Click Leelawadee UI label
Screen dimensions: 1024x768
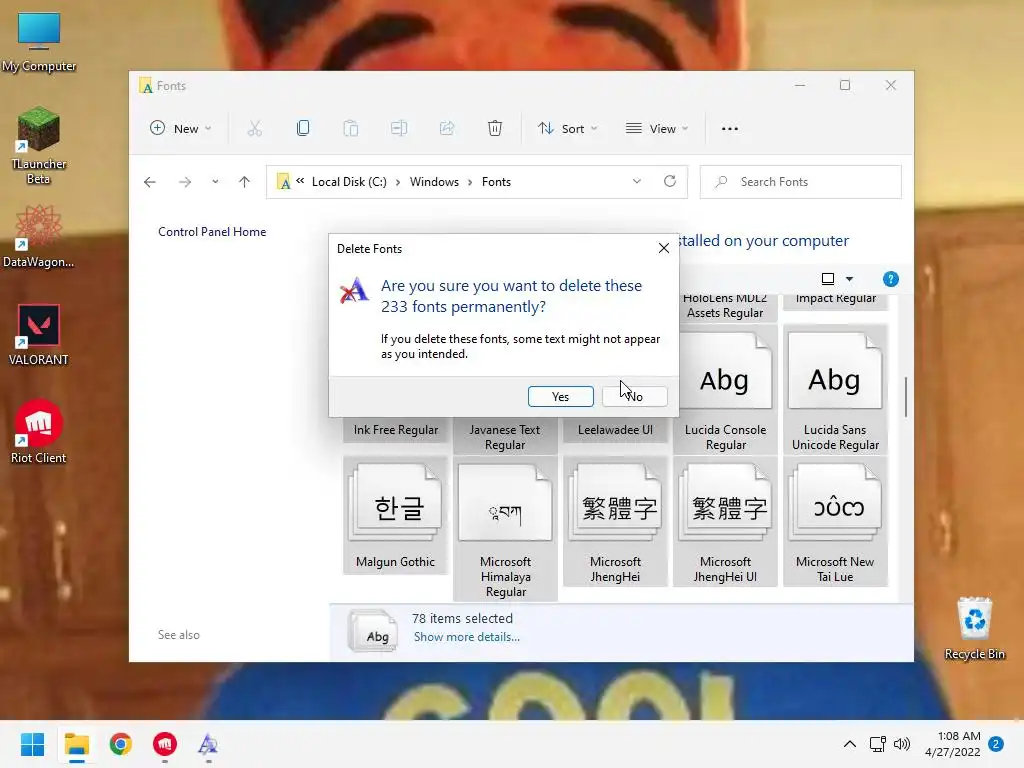click(615, 430)
